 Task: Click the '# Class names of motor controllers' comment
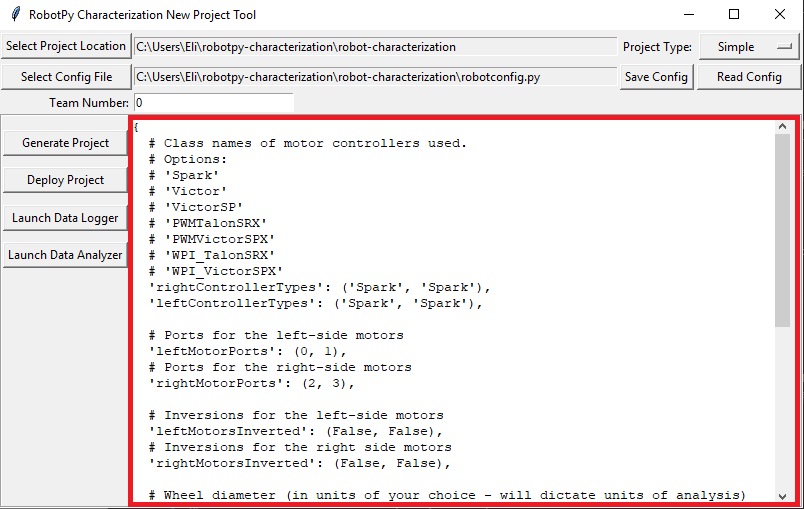click(308, 143)
